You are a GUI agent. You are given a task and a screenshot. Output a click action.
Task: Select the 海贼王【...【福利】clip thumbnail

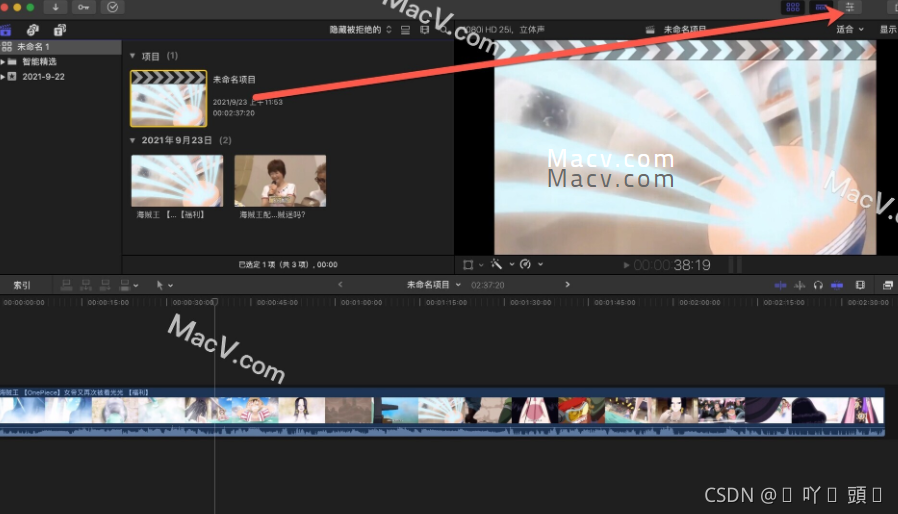(x=177, y=181)
